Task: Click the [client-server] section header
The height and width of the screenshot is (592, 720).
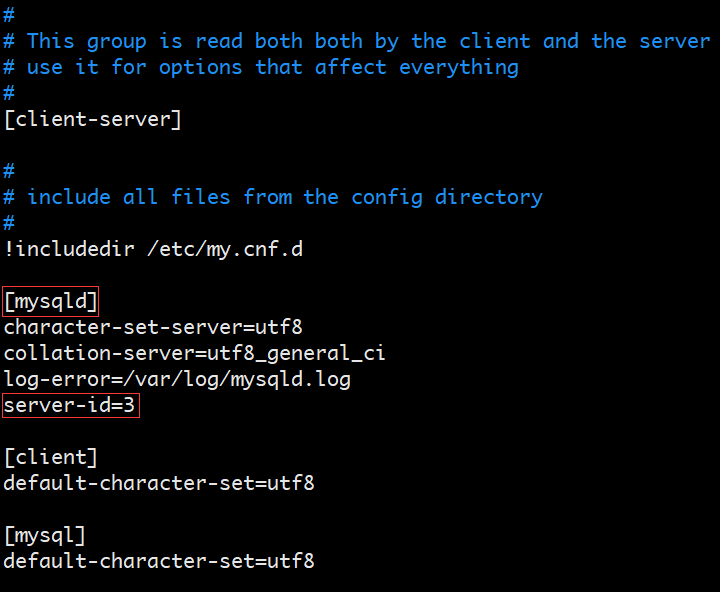Action: click(x=92, y=119)
